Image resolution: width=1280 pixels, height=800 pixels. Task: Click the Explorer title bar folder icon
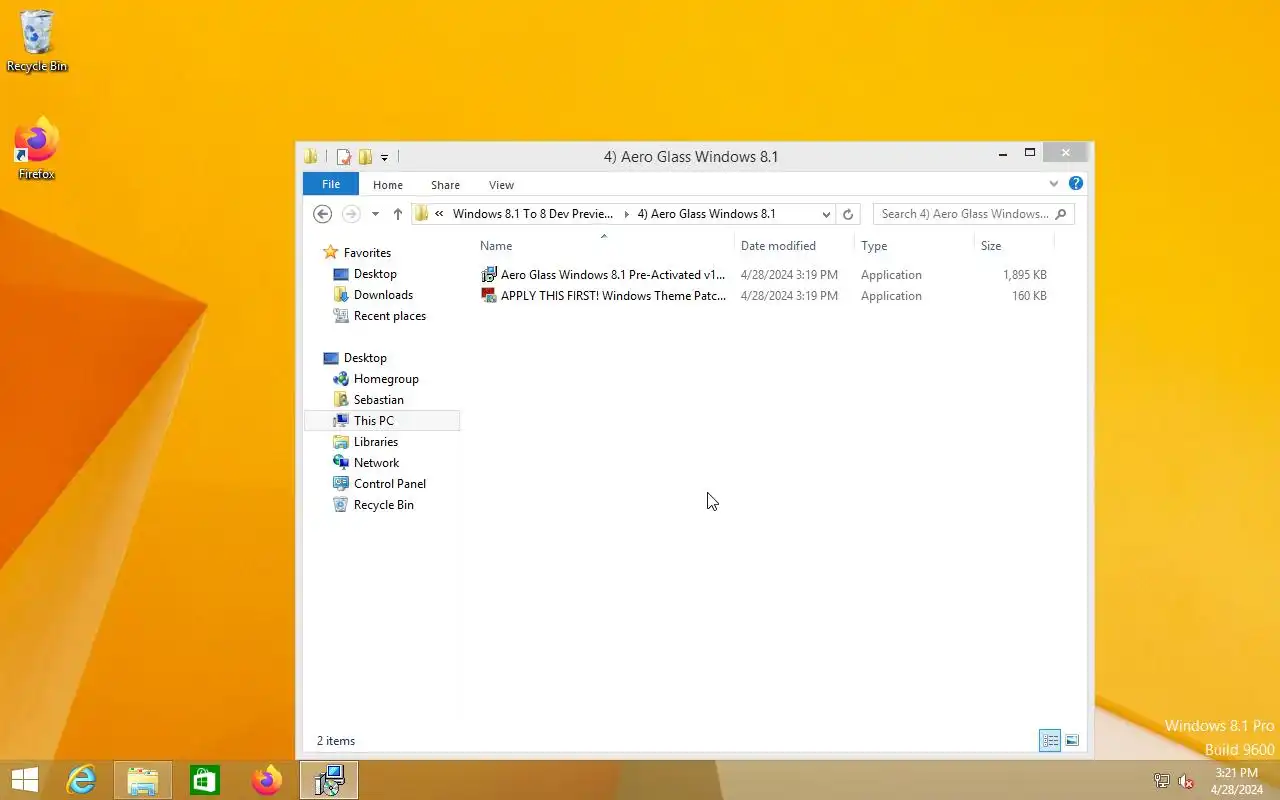point(312,156)
